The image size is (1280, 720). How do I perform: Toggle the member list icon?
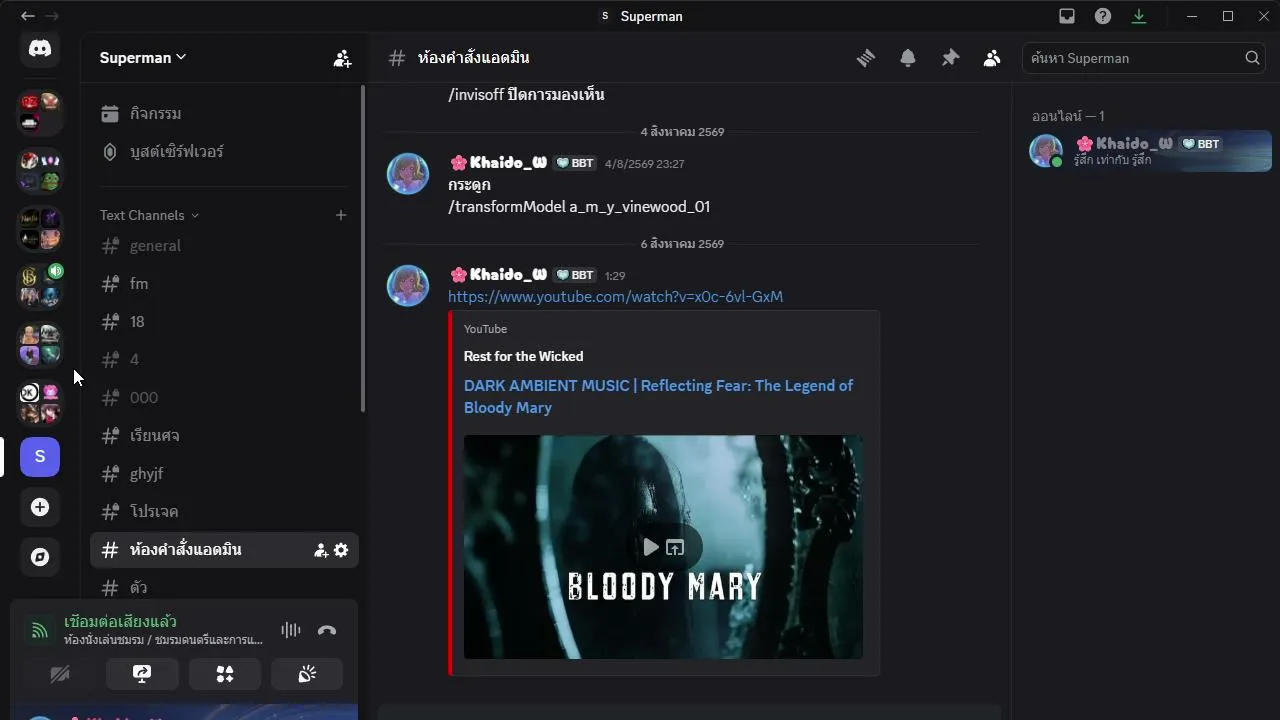[x=992, y=58]
